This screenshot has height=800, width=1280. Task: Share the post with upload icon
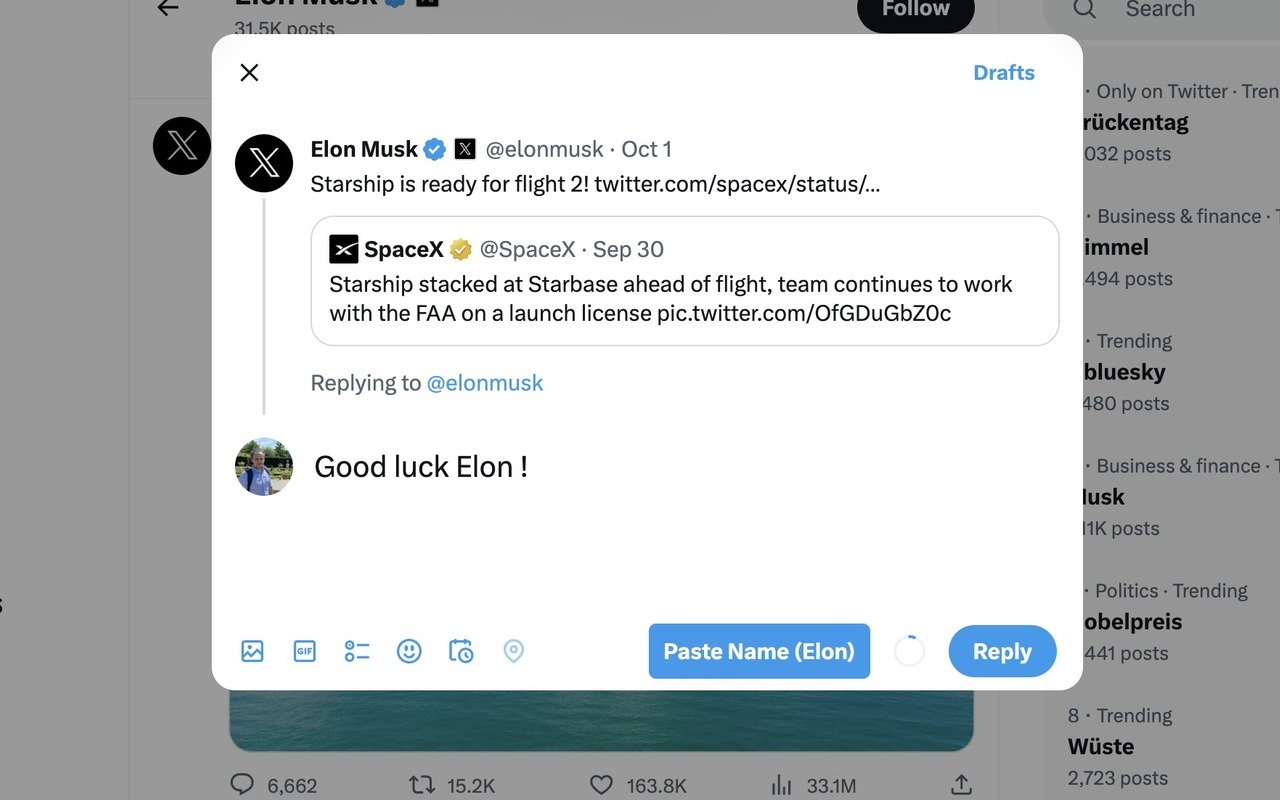pos(961,785)
